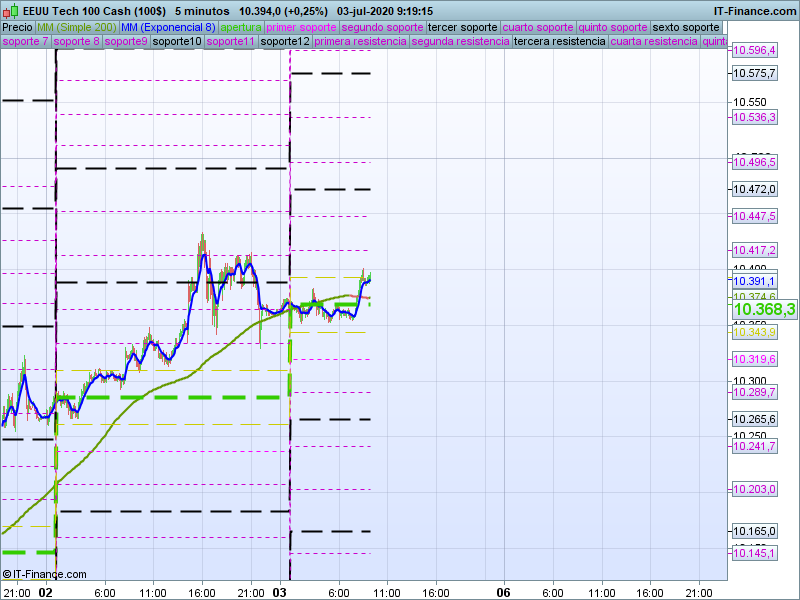
Task: Click the green 10.368,3 price label
Action: coord(764,310)
